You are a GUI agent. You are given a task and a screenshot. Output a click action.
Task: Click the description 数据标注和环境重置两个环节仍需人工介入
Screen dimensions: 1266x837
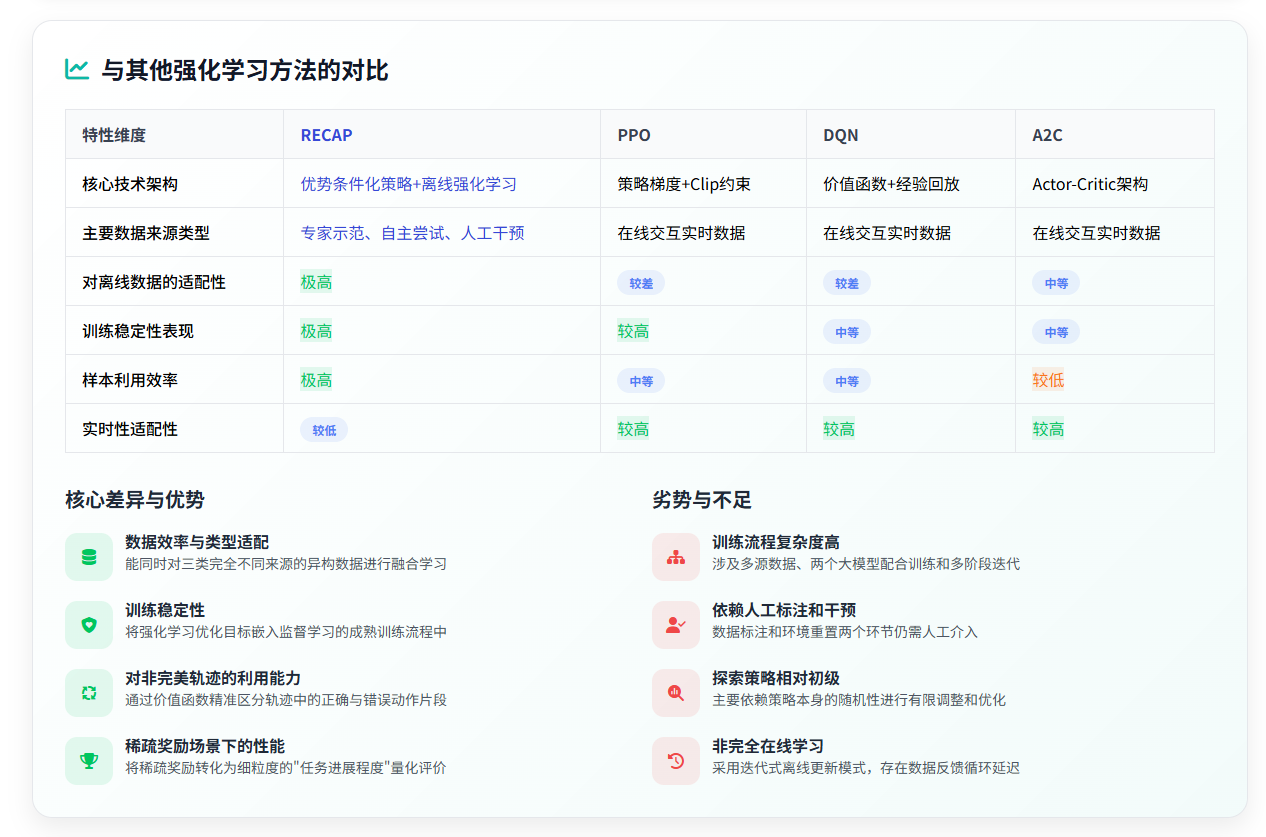[845, 632]
